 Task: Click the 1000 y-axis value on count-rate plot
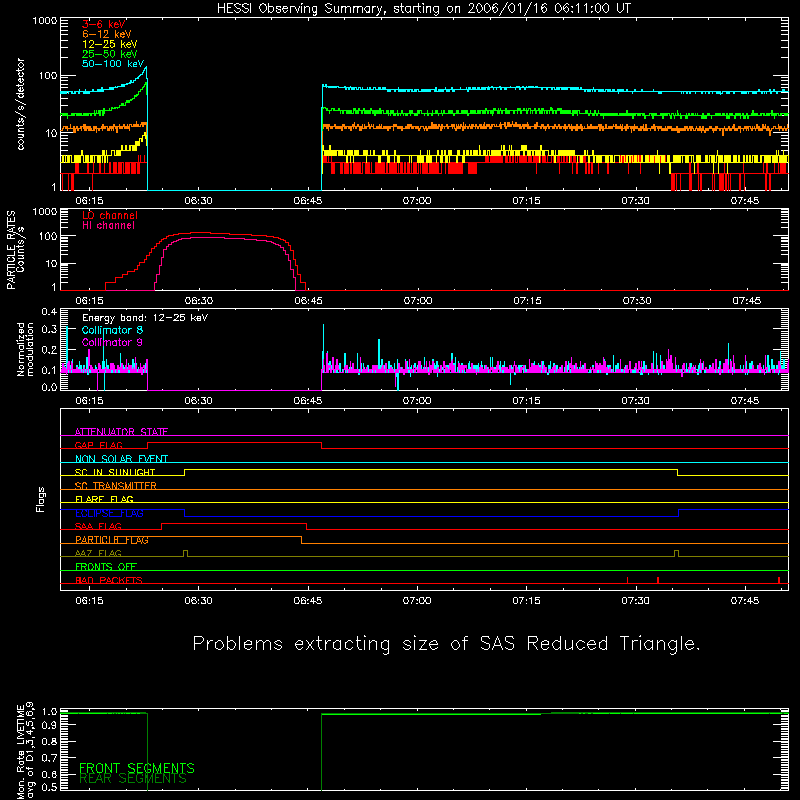pyautogui.click(x=45, y=21)
